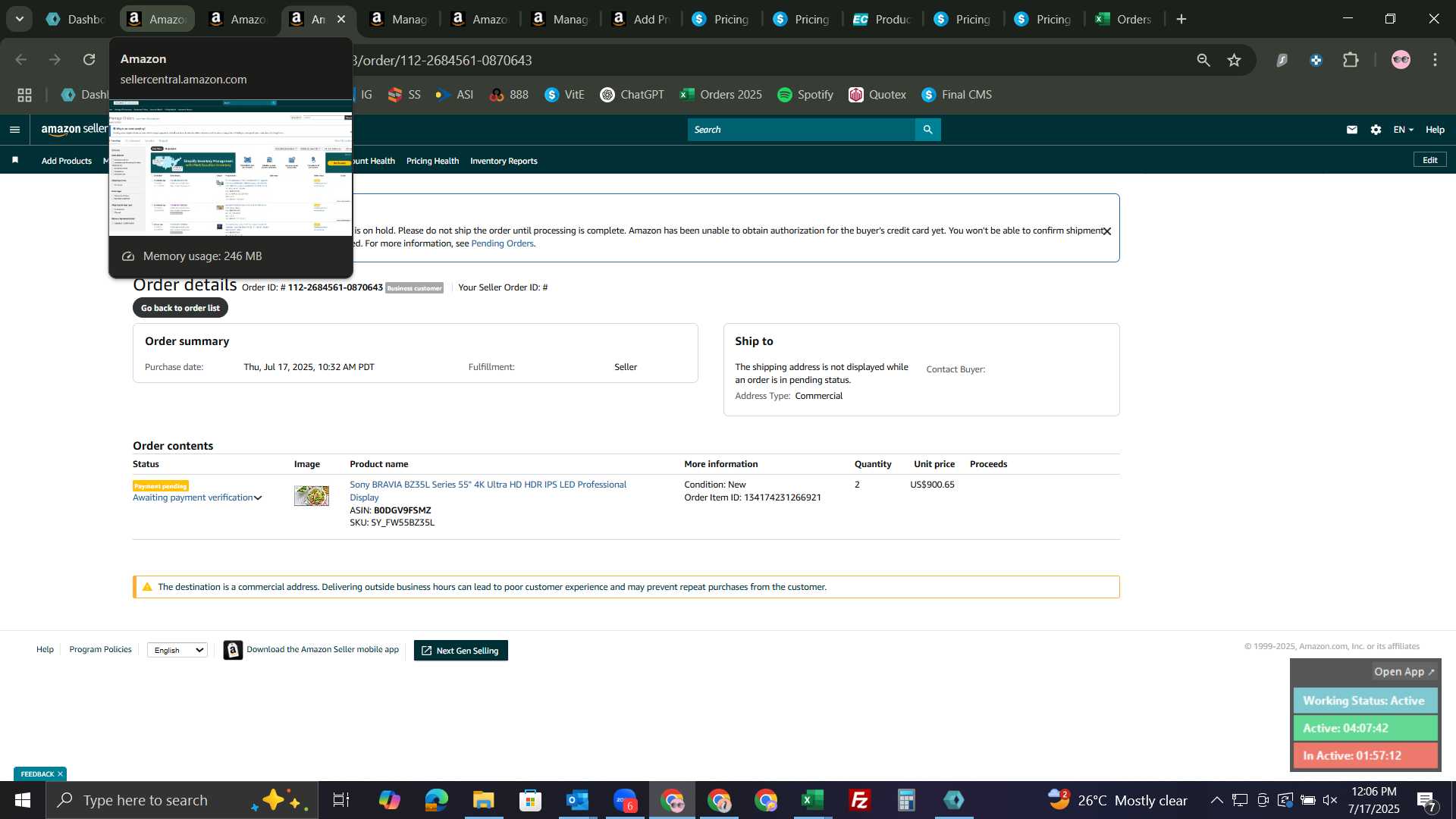Click the bookmark flag icon

click(15, 160)
